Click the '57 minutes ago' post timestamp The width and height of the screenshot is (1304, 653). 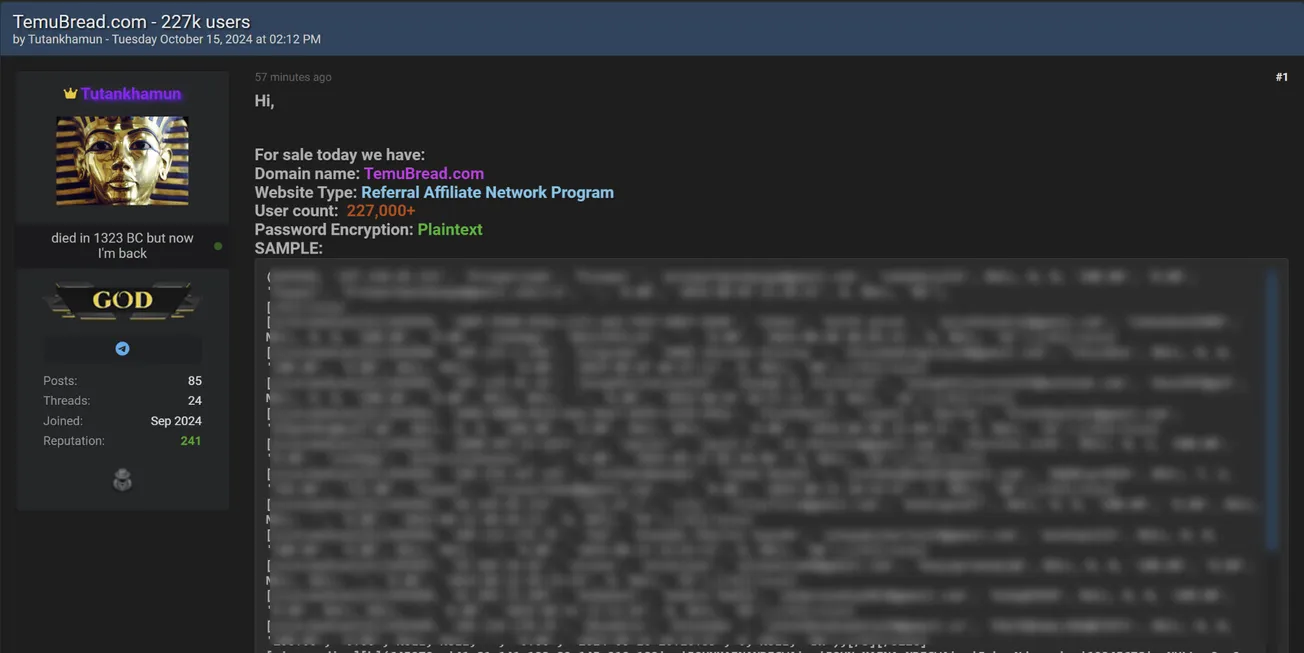coord(293,77)
